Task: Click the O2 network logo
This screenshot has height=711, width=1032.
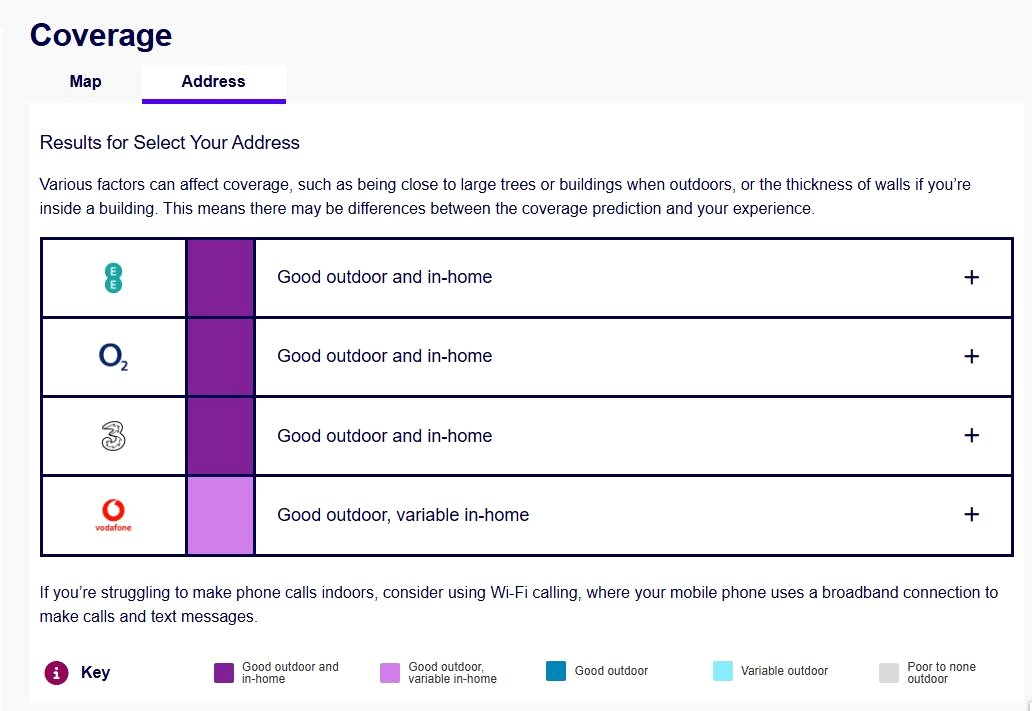Action: (113, 357)
